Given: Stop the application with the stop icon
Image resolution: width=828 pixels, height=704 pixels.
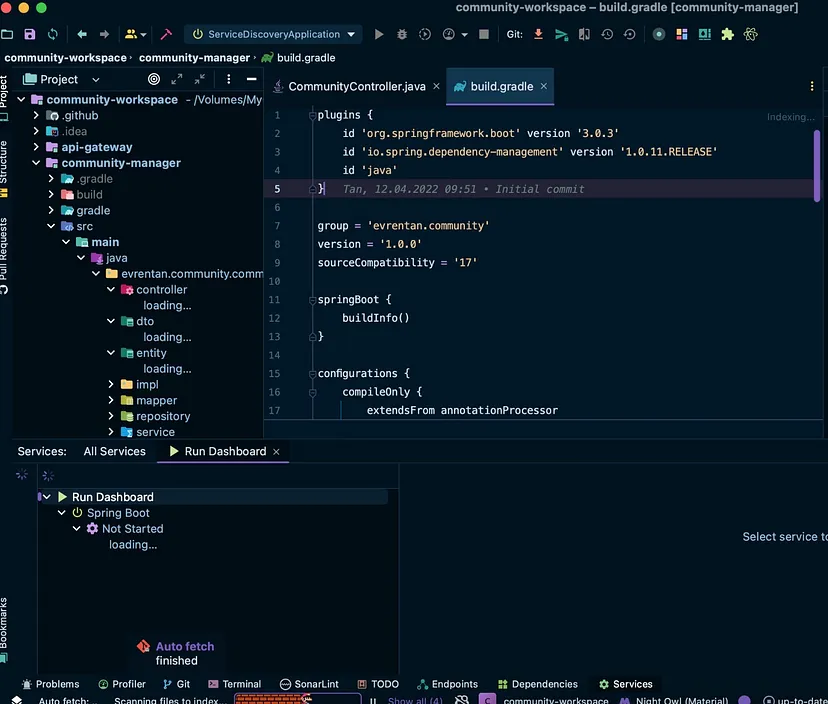Looking at the screenshot, I should point(483,33).
